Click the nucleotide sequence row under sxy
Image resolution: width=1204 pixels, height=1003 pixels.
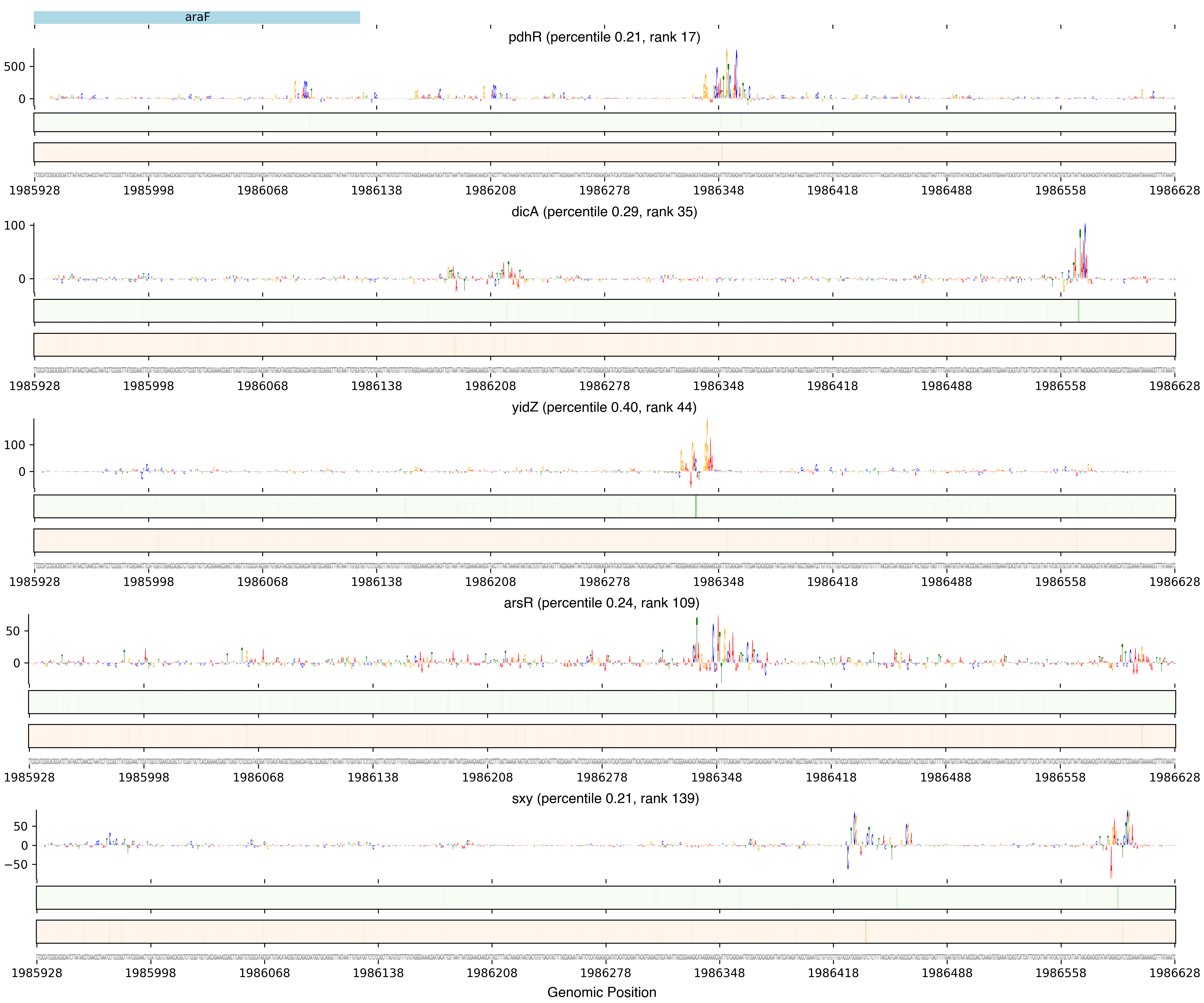click(606, 958)
